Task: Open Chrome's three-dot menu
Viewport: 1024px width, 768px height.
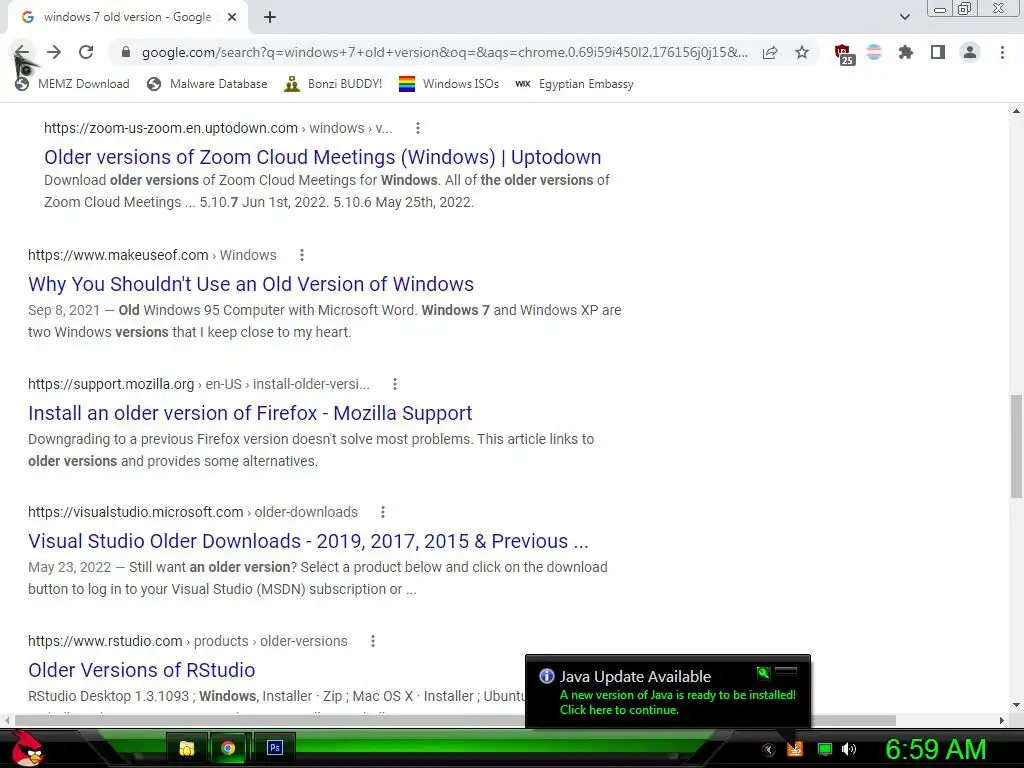Action: (1002, 52)
